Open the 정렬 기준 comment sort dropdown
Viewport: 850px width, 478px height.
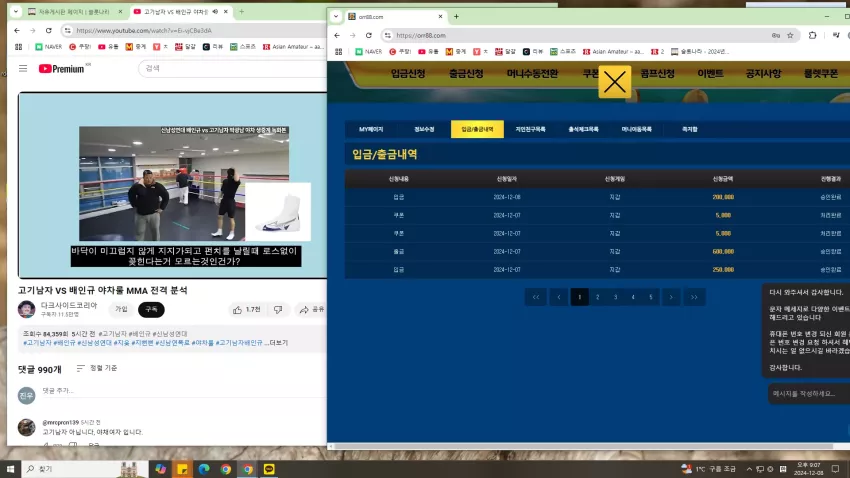click(x=97, y=368)
